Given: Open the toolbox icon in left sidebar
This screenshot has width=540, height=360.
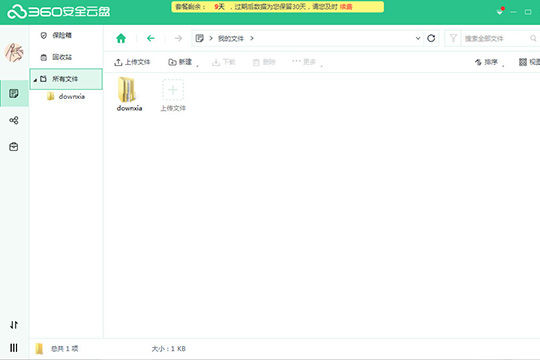Looking at the screenshot, I should coord(14,147).
